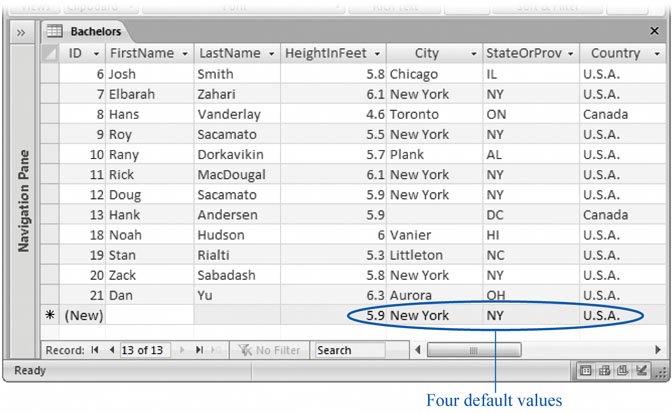Click the City cell "Chicago"
Image resolution: width=672 pixels, height=413 pixels.
coord(435,74)
